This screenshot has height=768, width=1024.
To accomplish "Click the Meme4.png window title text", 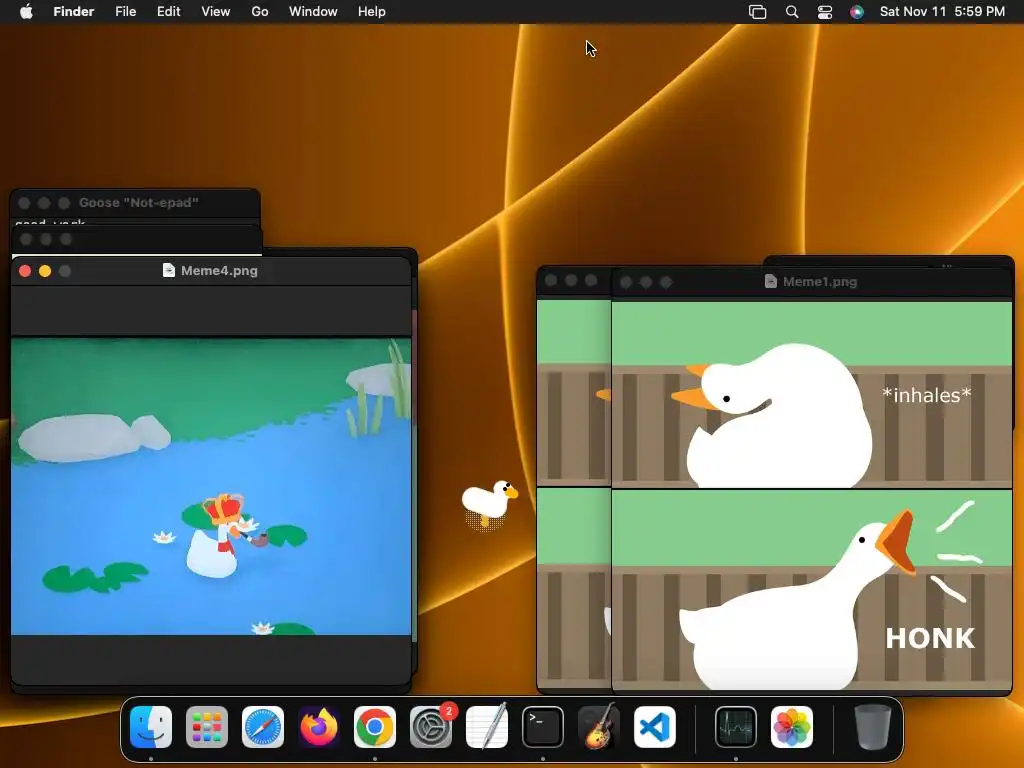I will click(x=219, y=270).
